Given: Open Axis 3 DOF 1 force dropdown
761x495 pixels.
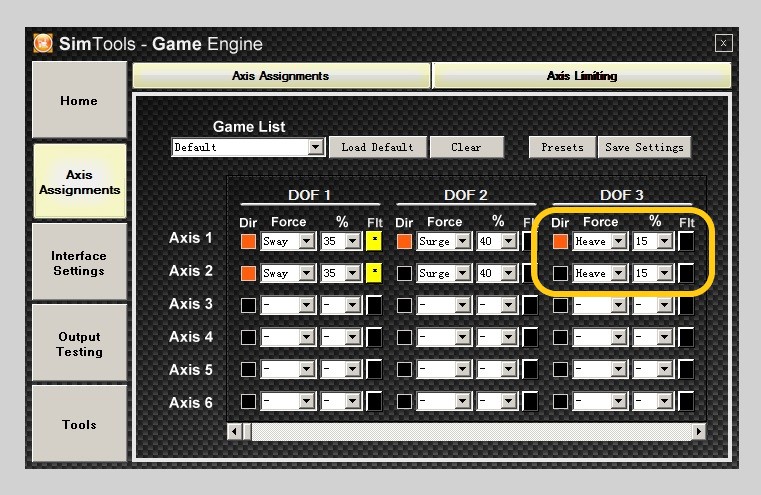Looking at the screenshot, I should (288, 305).
